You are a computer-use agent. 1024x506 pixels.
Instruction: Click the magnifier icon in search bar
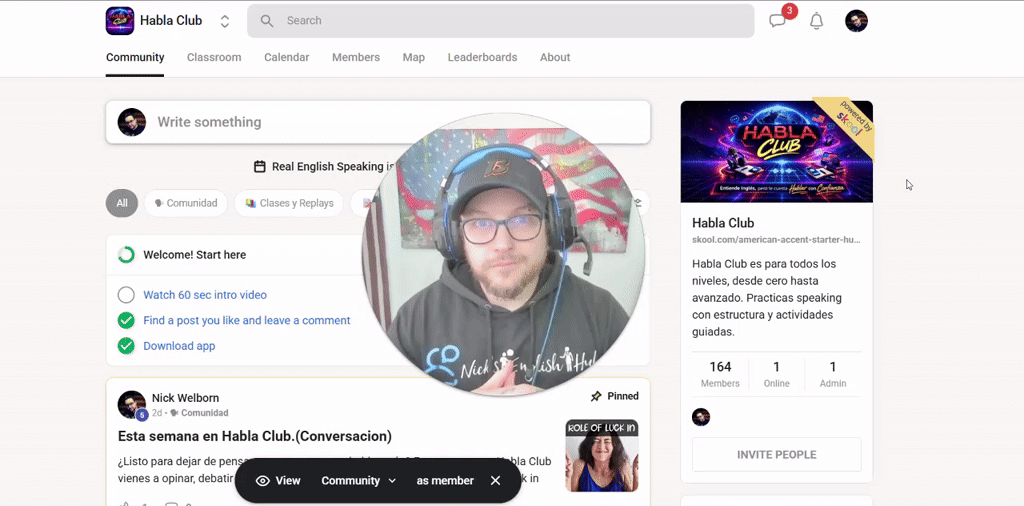[x=266, y=21]
